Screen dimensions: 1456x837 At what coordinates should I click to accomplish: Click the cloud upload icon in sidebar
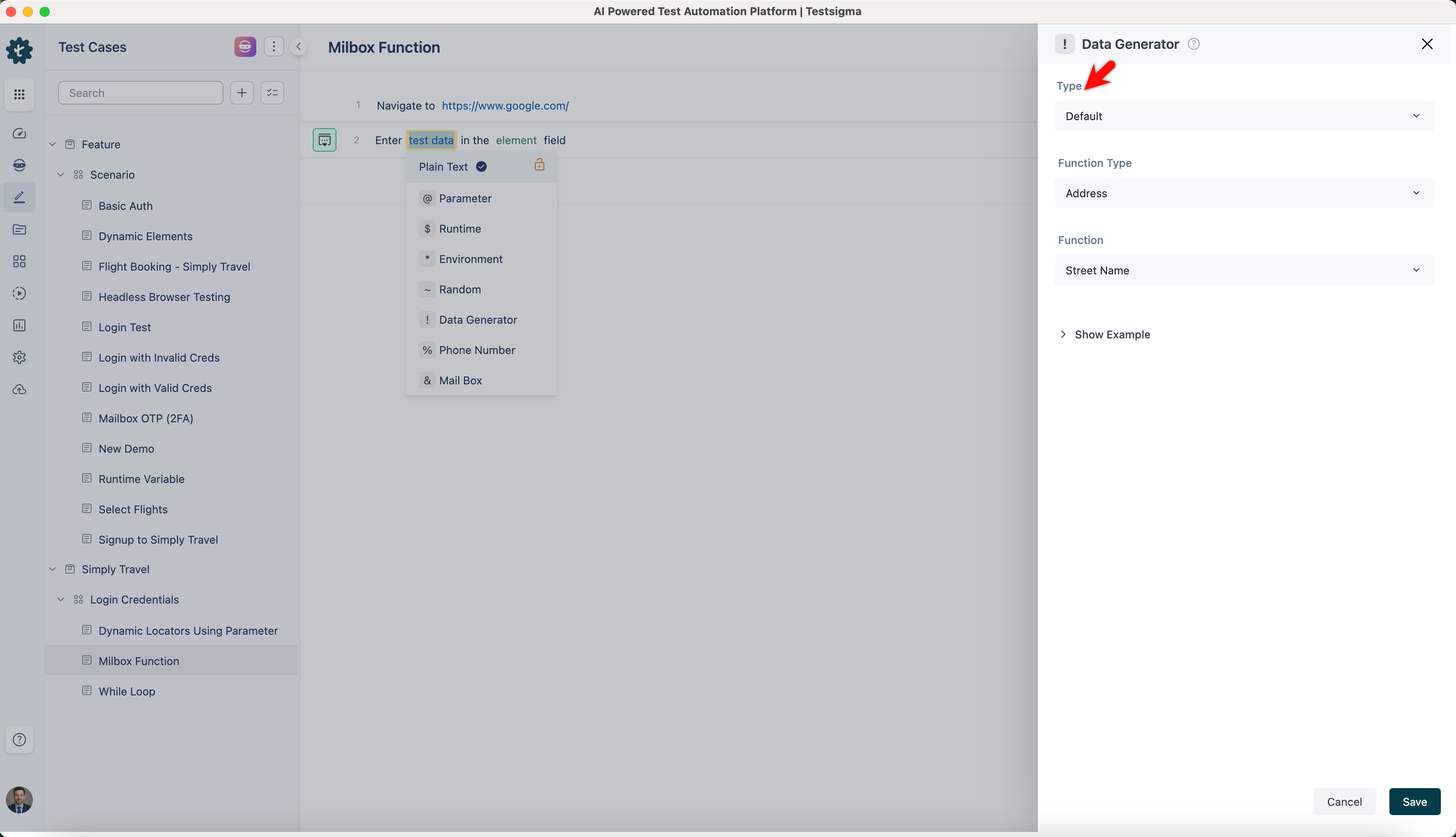coord(19,390)
